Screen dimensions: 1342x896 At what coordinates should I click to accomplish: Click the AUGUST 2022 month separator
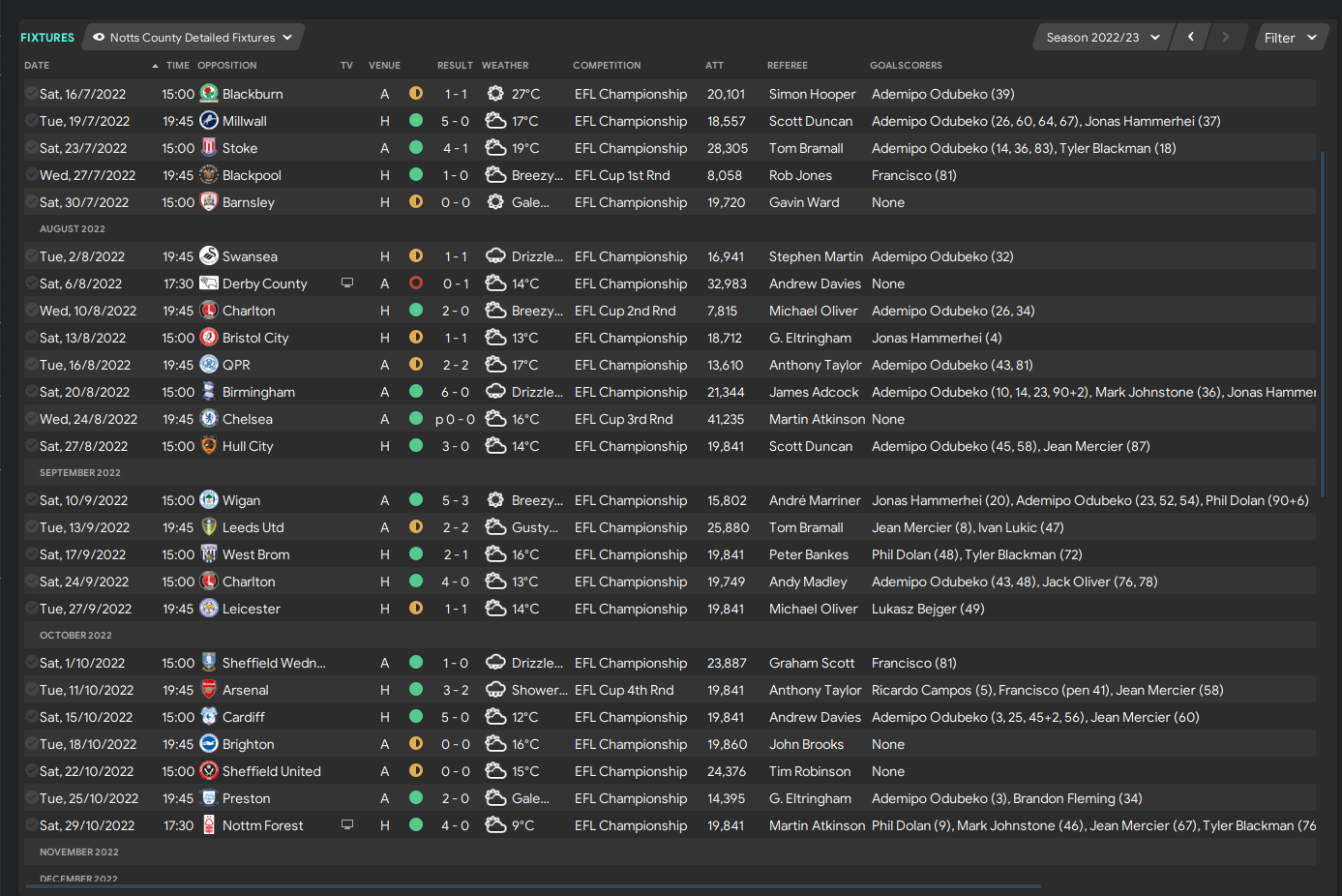[73, 229]
